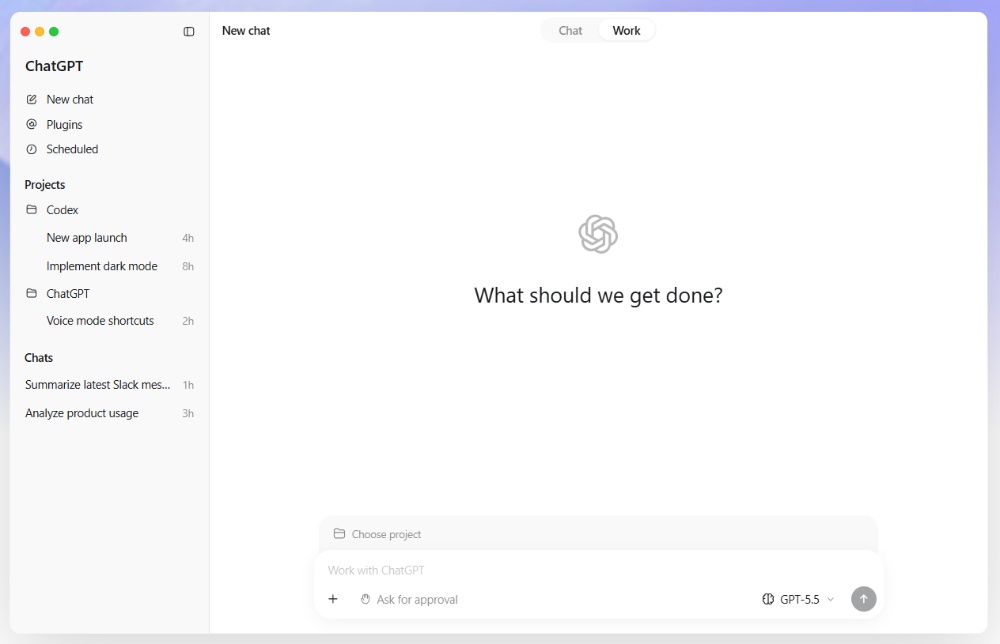Click the send arrow button

click(864, 599)
